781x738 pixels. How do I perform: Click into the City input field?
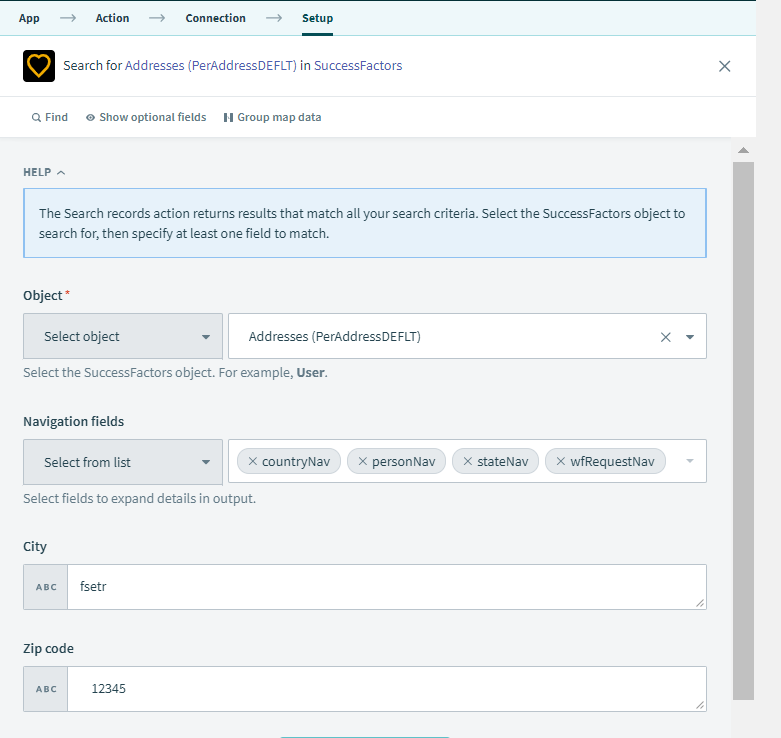[385, 587]
